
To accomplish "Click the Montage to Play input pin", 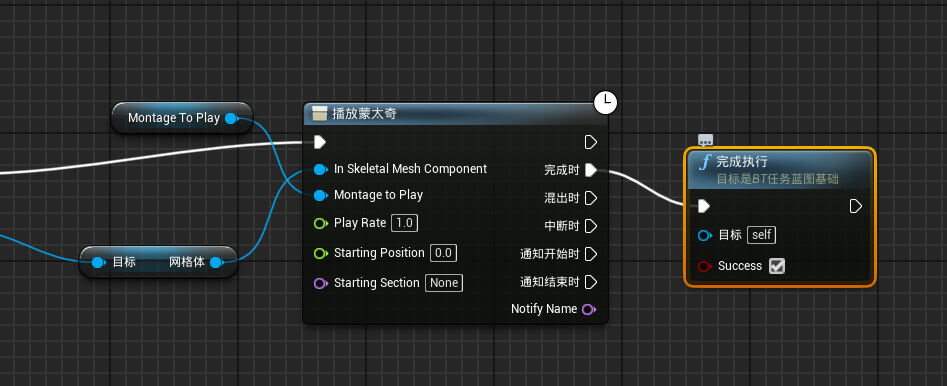I will pyautogui.click(x=320, y=196).
